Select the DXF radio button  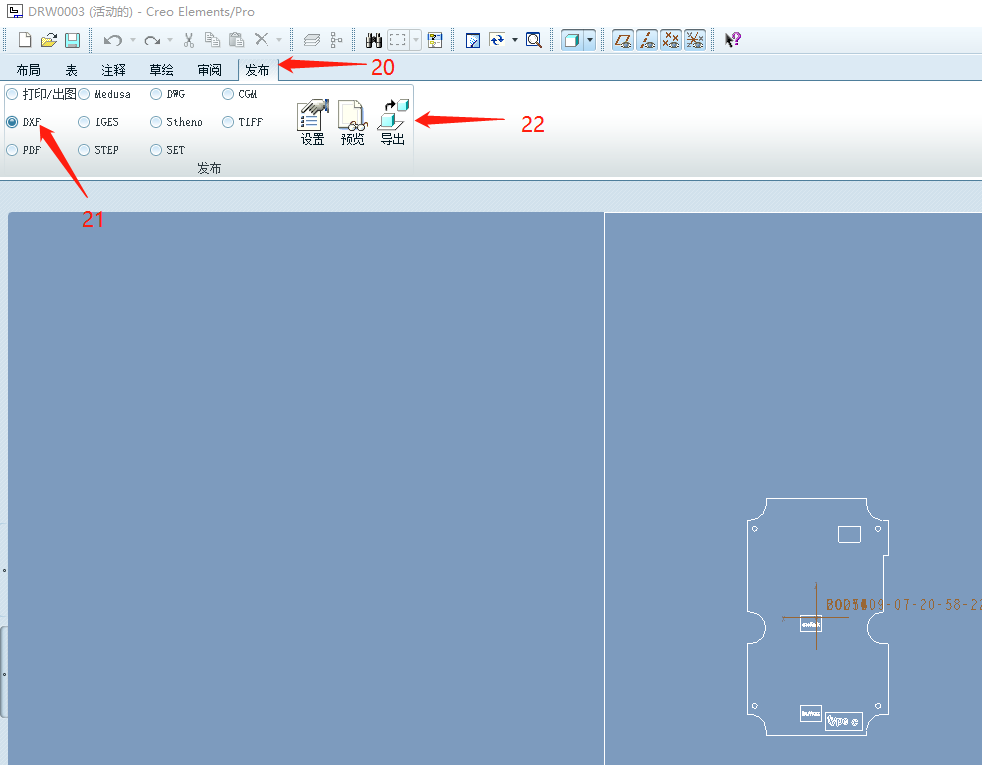[x=12, y=122]
